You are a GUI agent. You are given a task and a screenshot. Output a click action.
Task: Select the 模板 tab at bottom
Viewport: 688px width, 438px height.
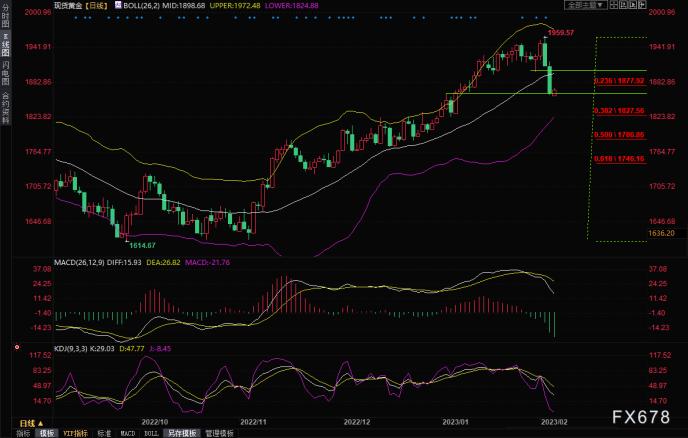(x=47, y=434)
